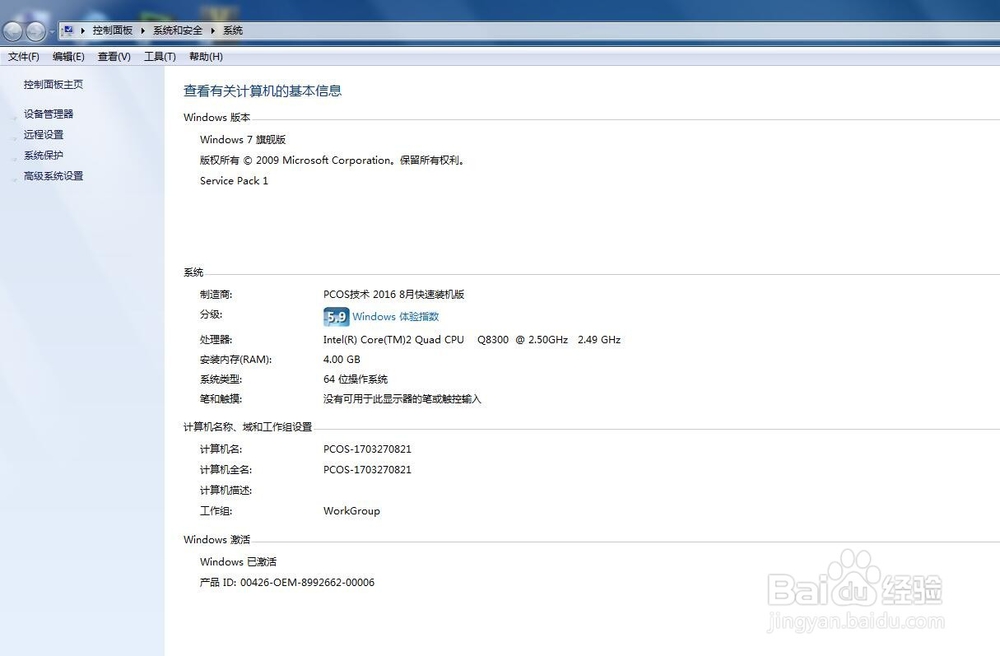The height and width of the screenshot is (656, 1000).
Task: Open the 编辑(E) menu
Action: coord(68,57)
